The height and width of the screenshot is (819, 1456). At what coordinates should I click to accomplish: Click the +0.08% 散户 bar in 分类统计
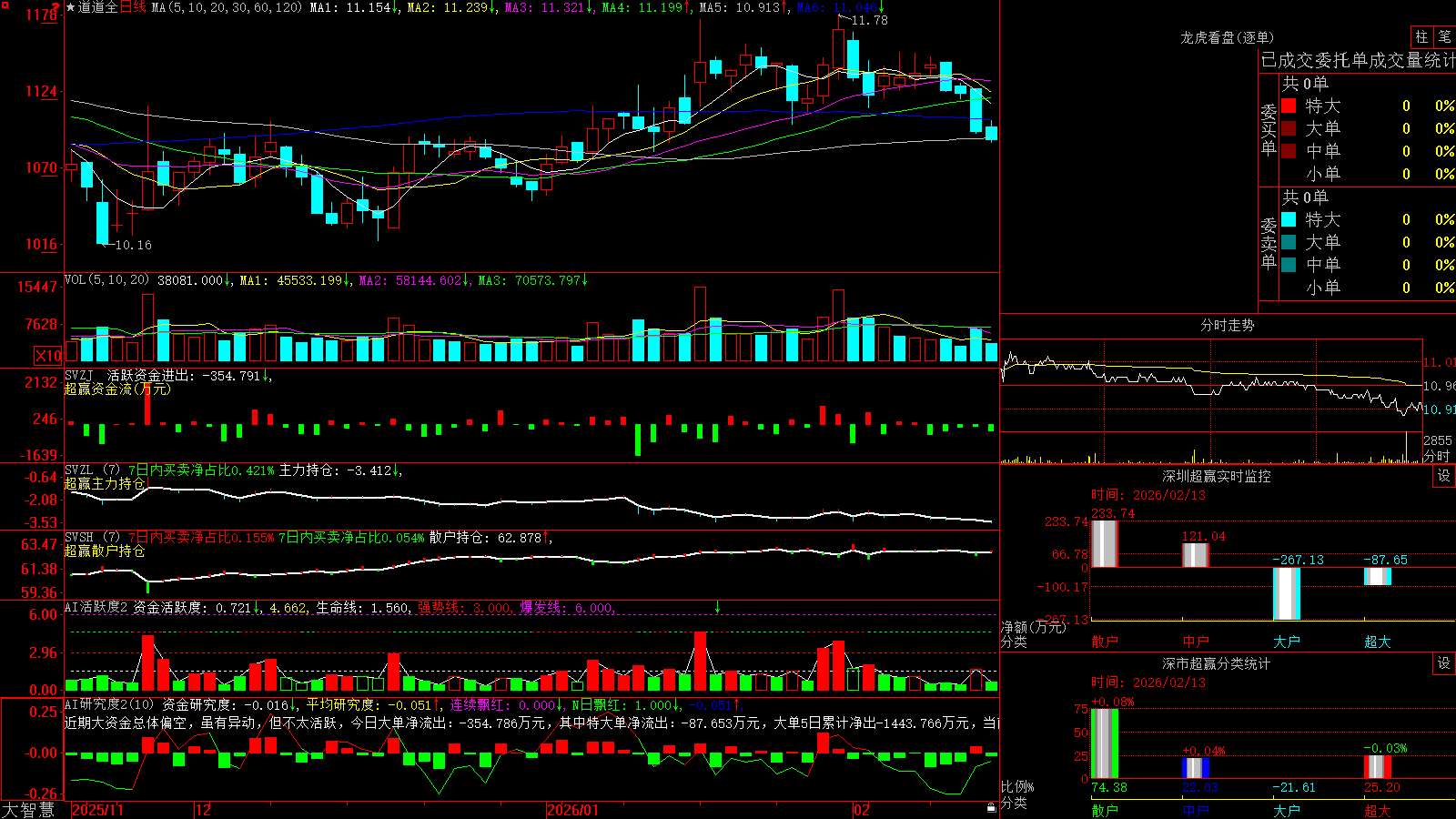pyautogui.click(x=1104, y=743)
